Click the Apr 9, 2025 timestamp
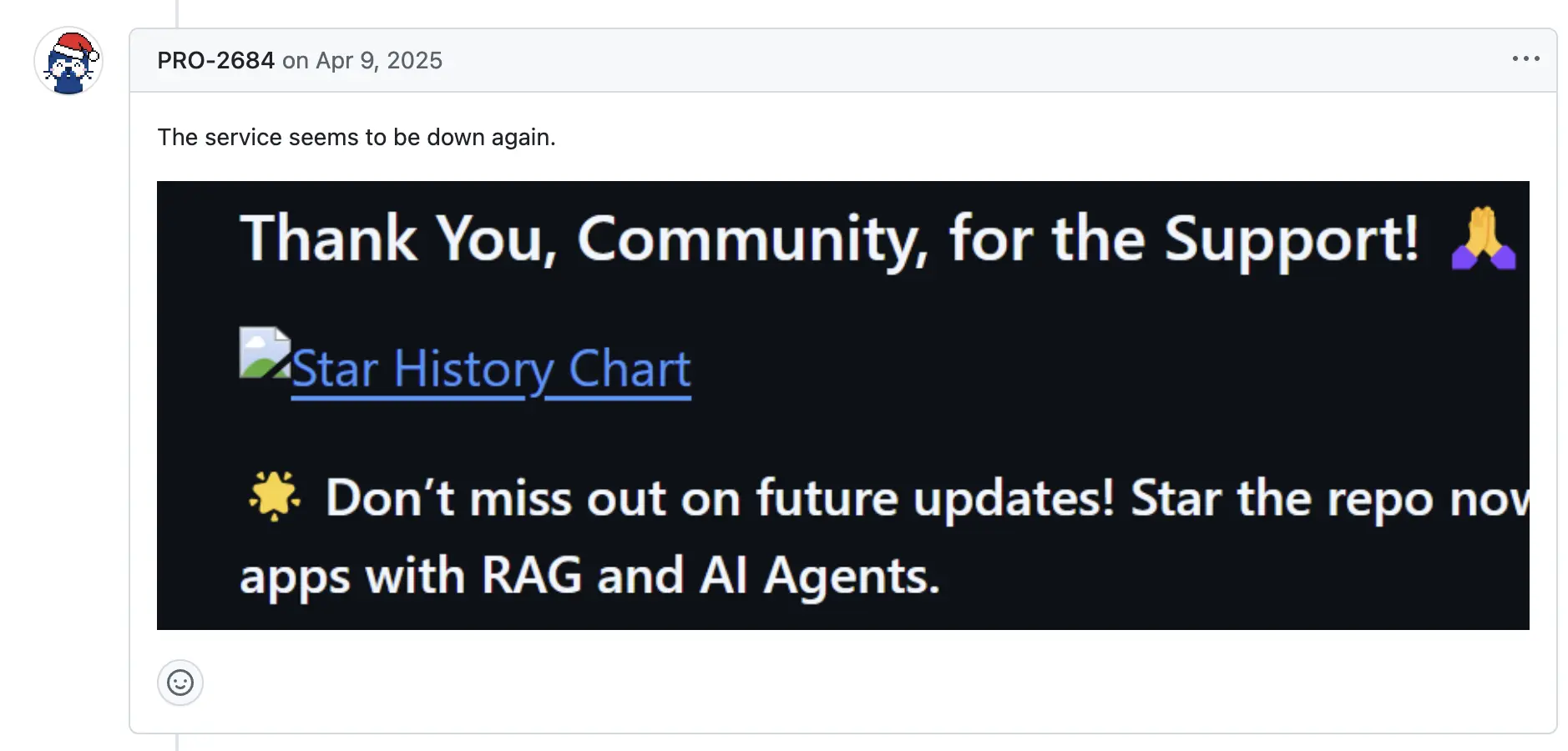 379,60
